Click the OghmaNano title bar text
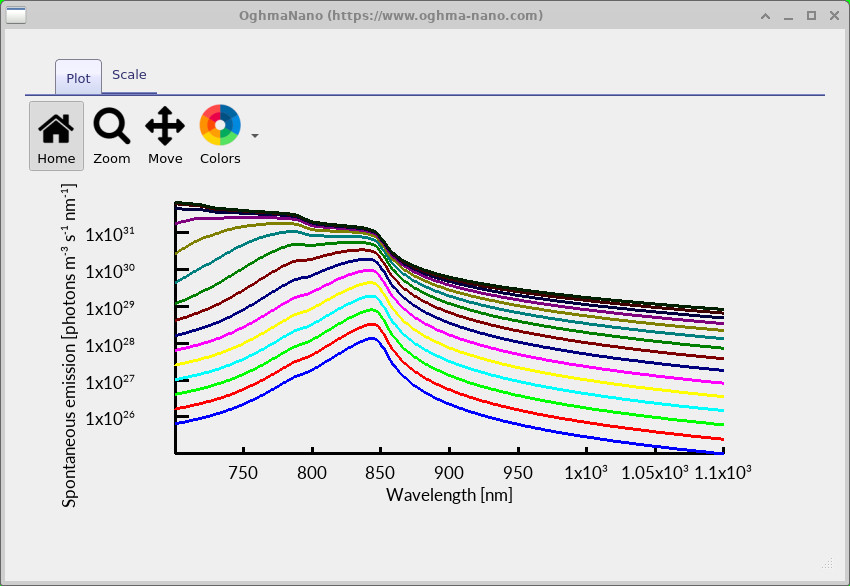This screenshot has height=586, width=850. [391, 15]
